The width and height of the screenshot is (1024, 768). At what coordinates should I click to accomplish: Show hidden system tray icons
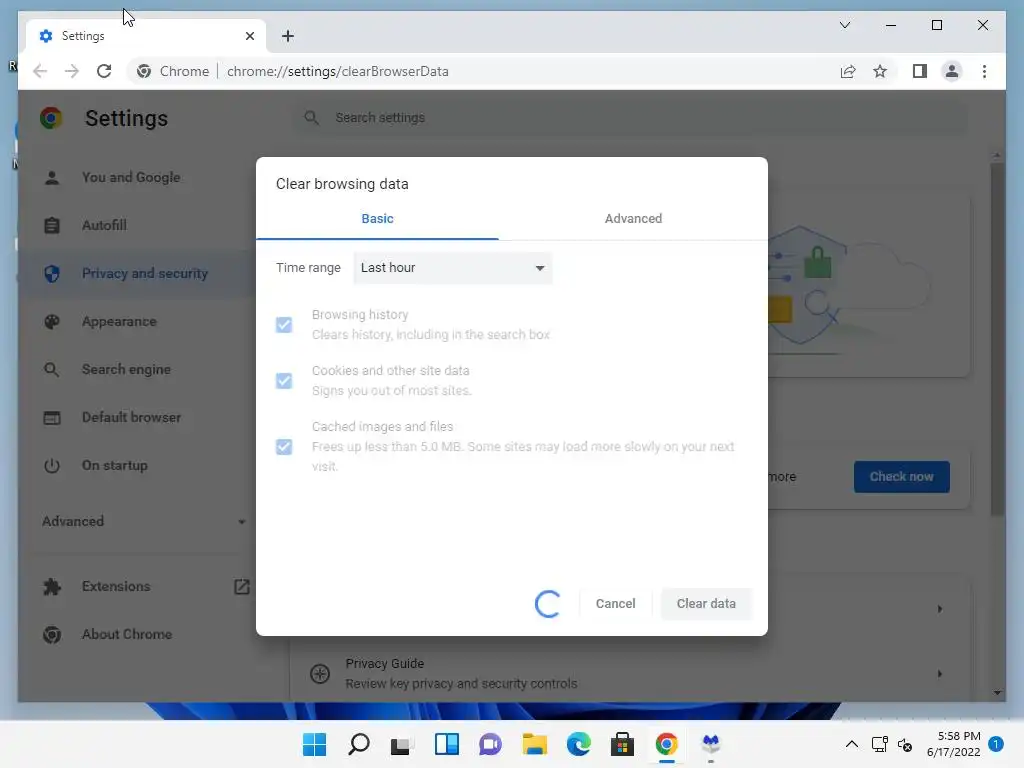[852, 744]
